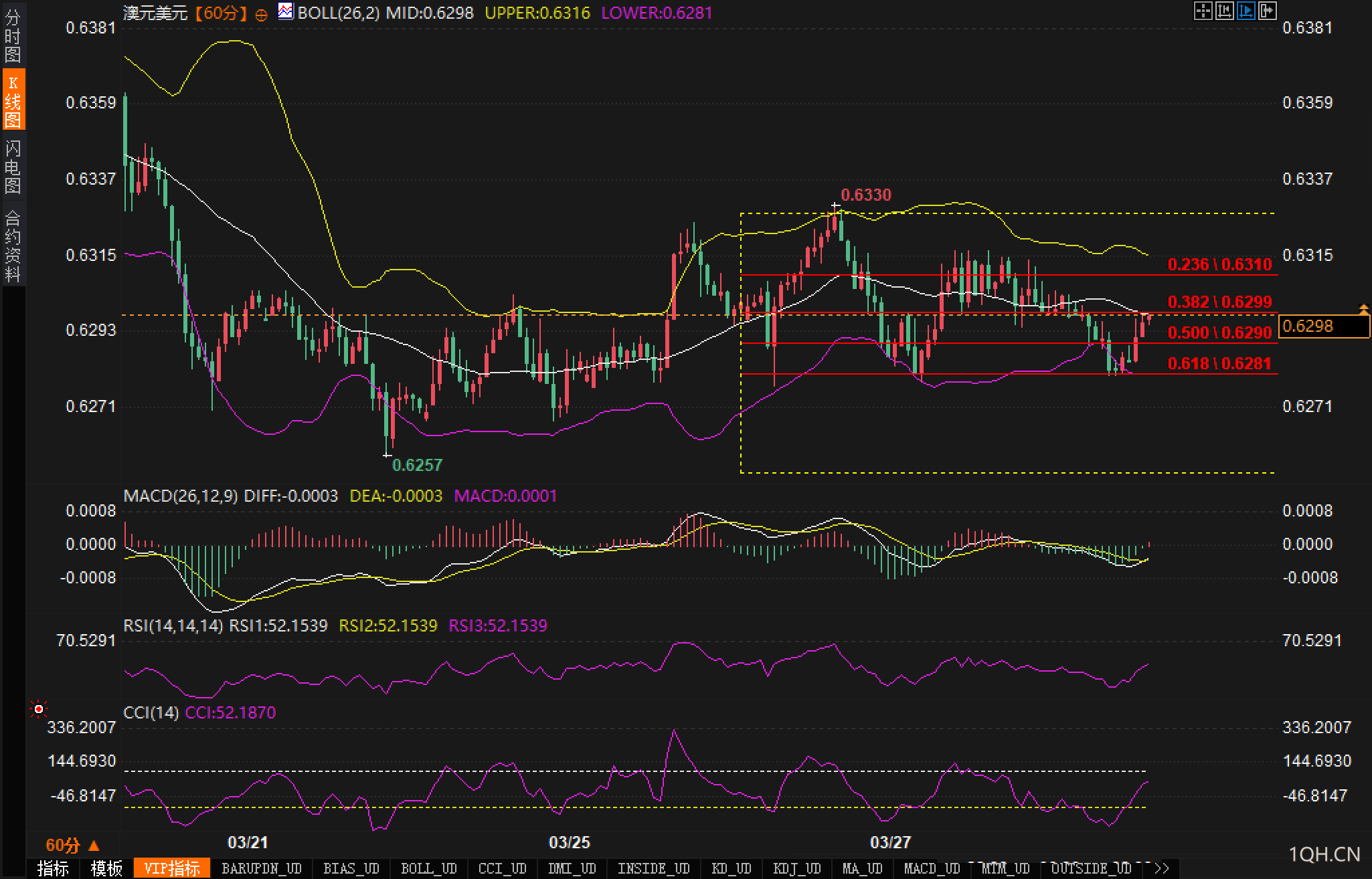Open 合约资料 contract info
1372x879 pixels.
pyautogui.click(x=13, y=246)
